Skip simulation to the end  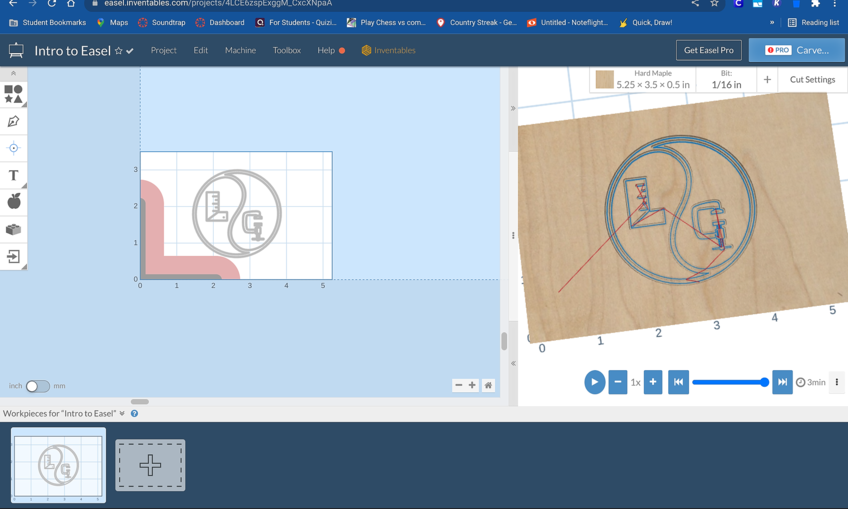pos(782,382)
